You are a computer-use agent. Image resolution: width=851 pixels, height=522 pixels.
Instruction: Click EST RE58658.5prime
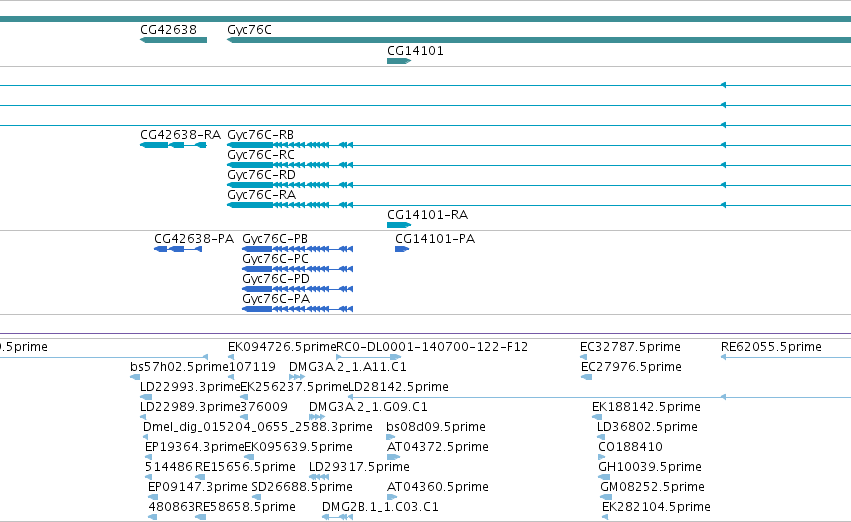pos(245,507)
